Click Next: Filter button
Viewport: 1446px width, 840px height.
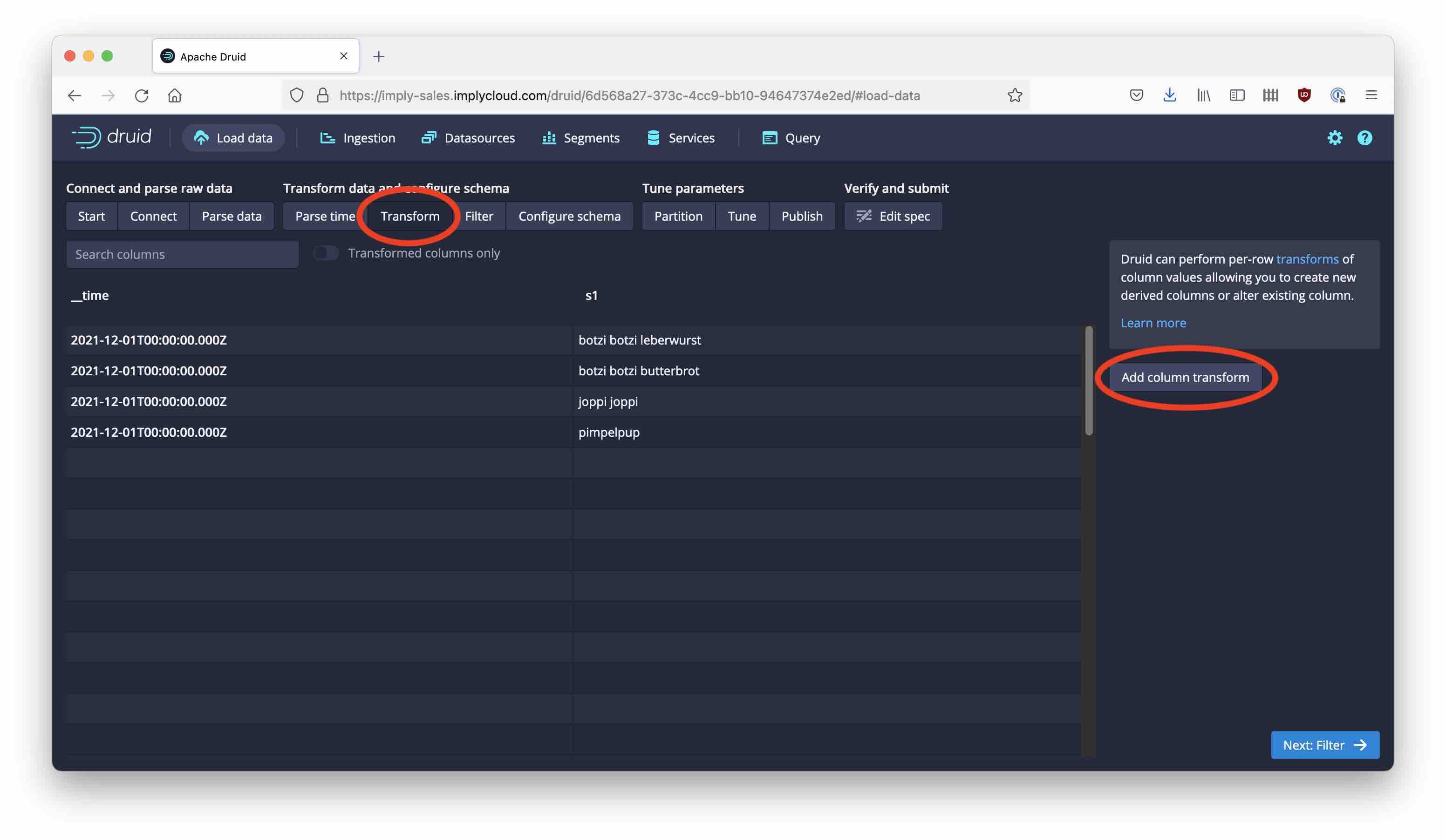coord(1324,745)
